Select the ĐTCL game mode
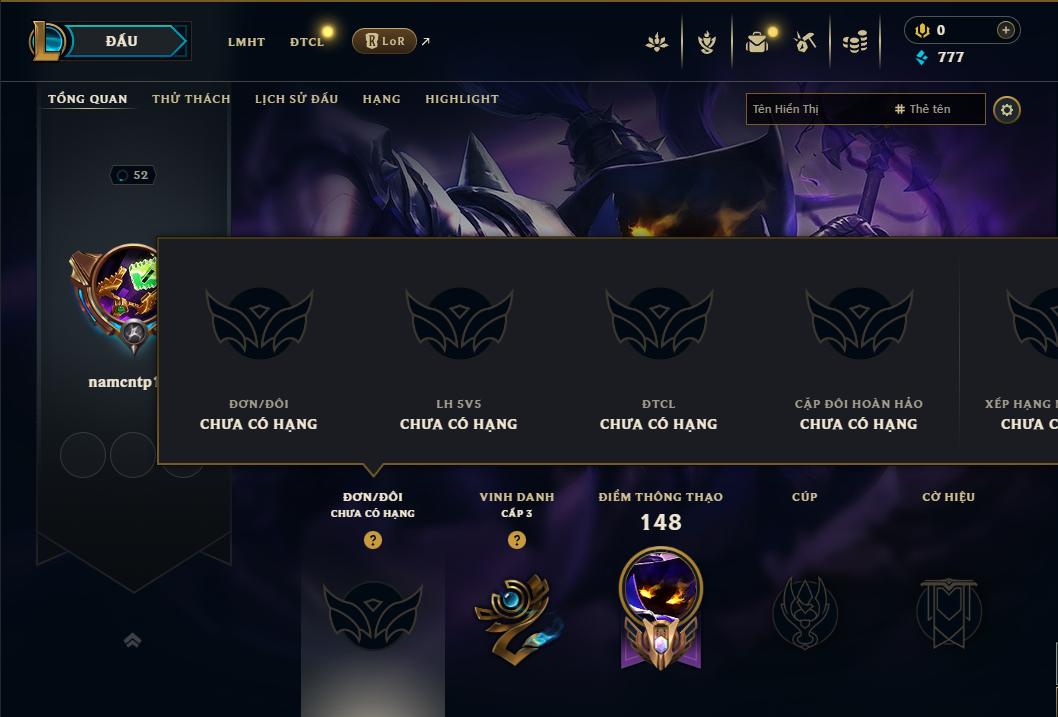1058x717 pixels. pos(307,42)
